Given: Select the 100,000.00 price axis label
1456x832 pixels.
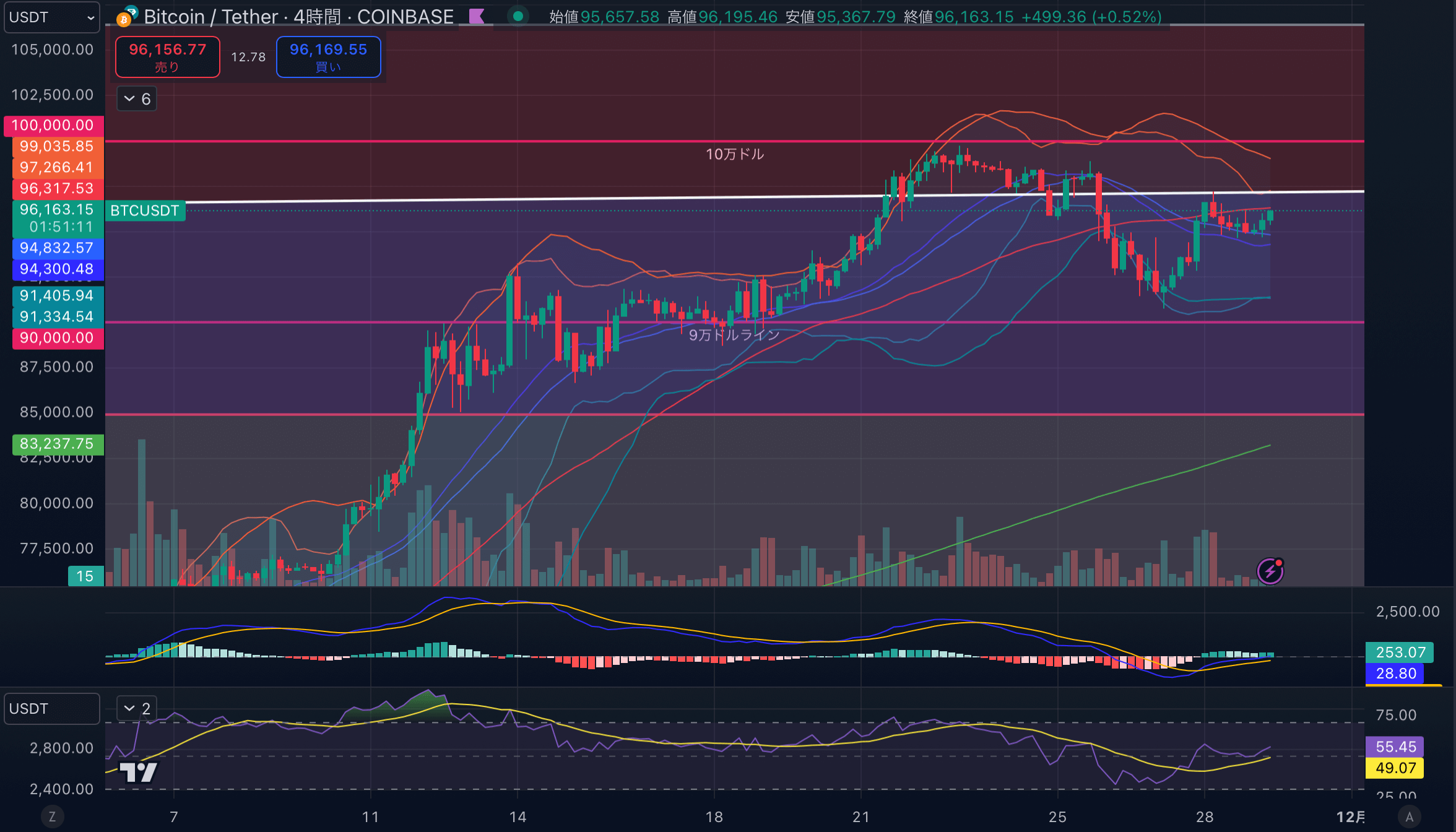Looking at the screenshot, I should click(x=53, y=125).
